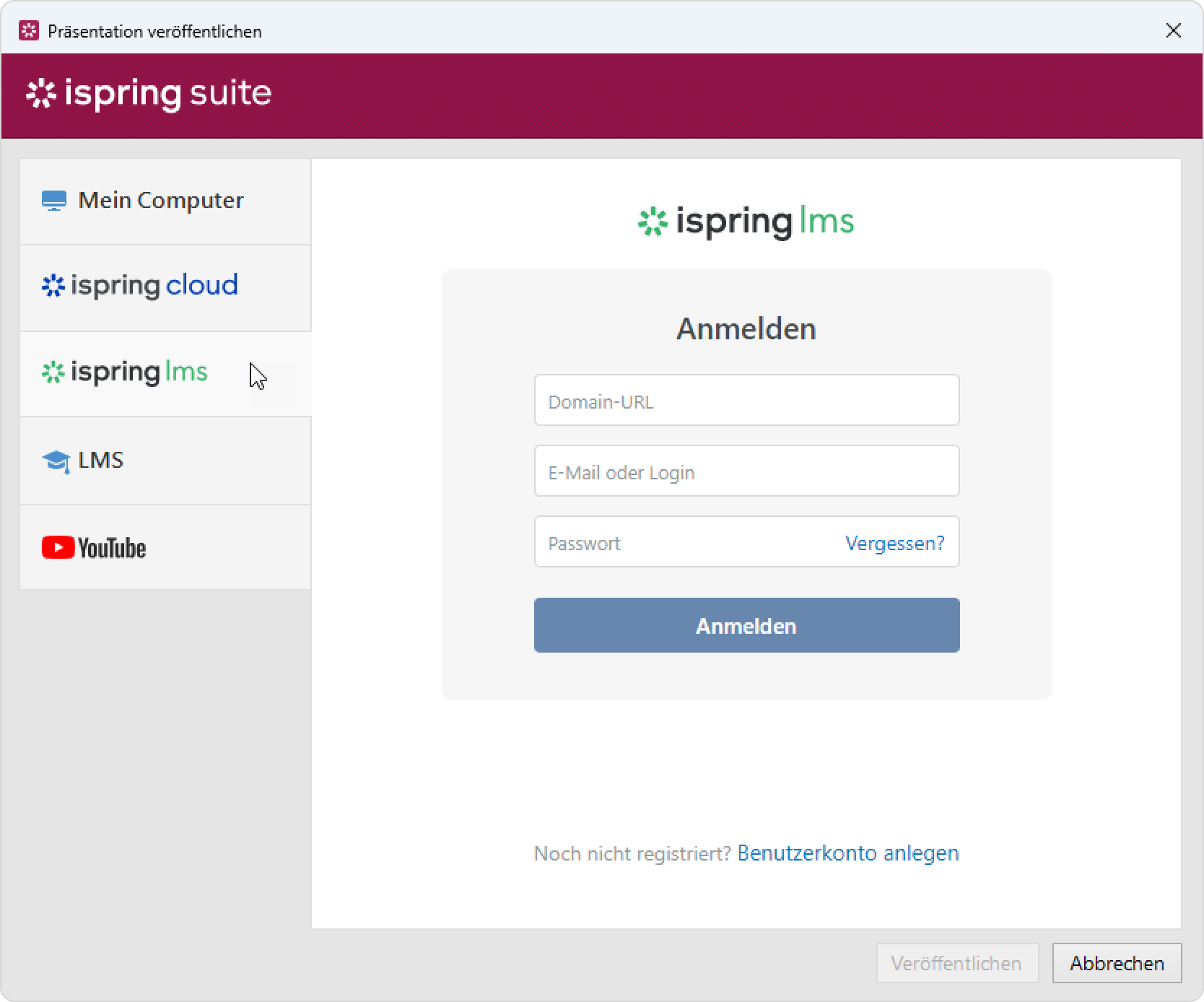
Task: Click the Veröffentlichen button
Action: [x=957, y=963]
